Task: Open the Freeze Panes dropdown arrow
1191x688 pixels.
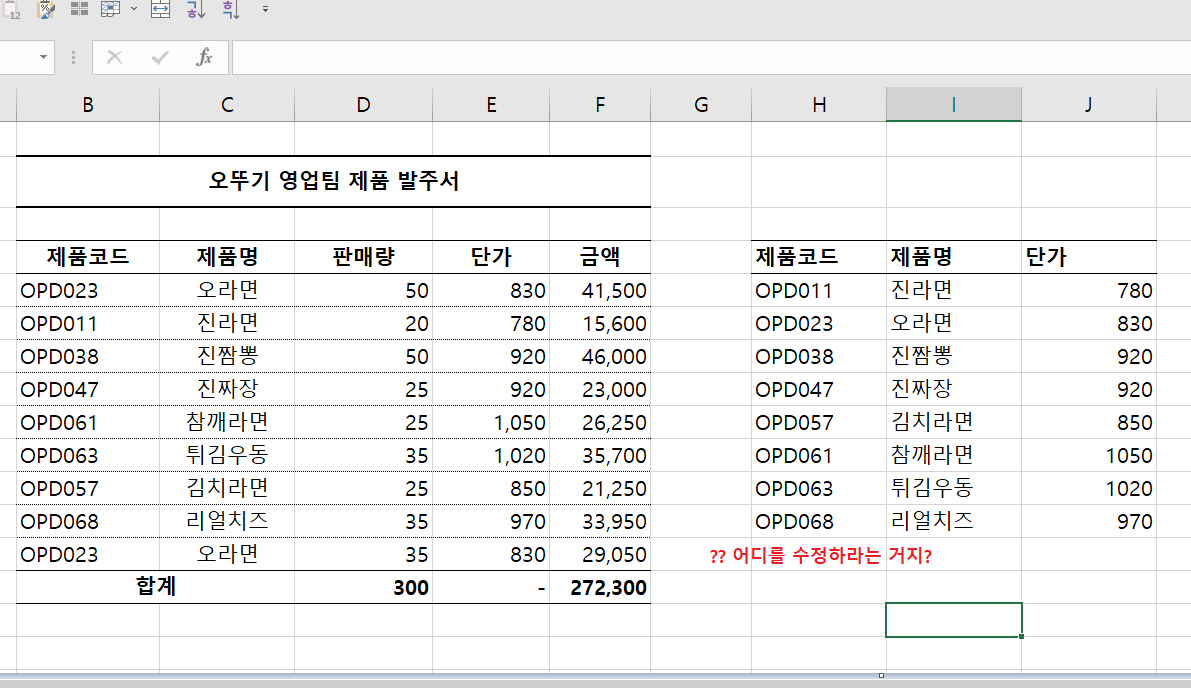Action: [134, 9]
